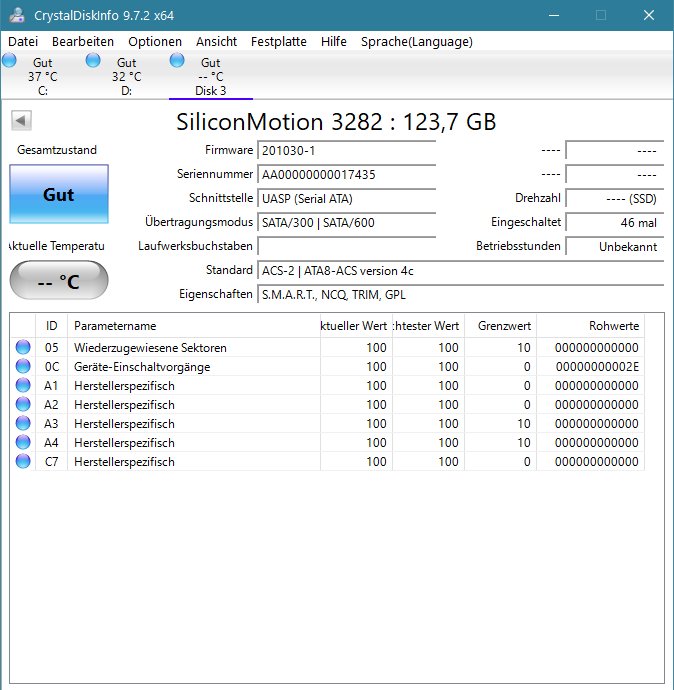Select the Geräte-Einschaltvorgänge row text
The width and height of the screenshot is (674, 690).
click(x=142, y=367)
